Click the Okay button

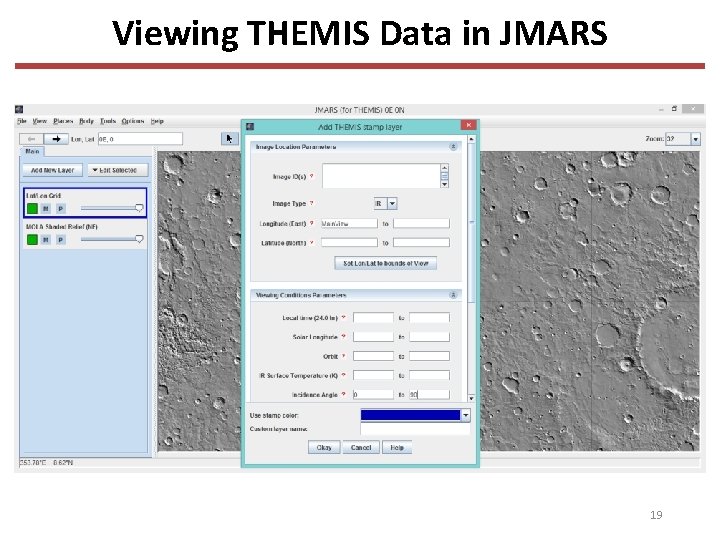click(x=324, y=447)
